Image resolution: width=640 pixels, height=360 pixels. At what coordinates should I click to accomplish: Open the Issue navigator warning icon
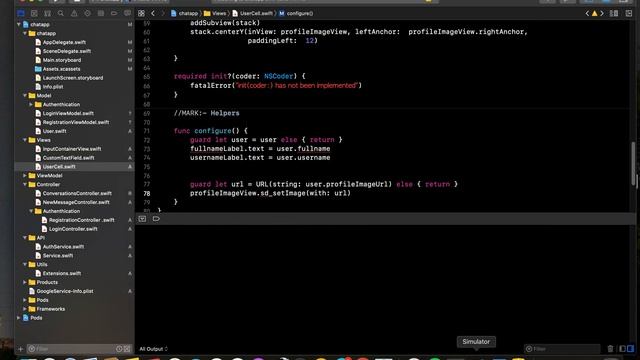coord(74,13)
